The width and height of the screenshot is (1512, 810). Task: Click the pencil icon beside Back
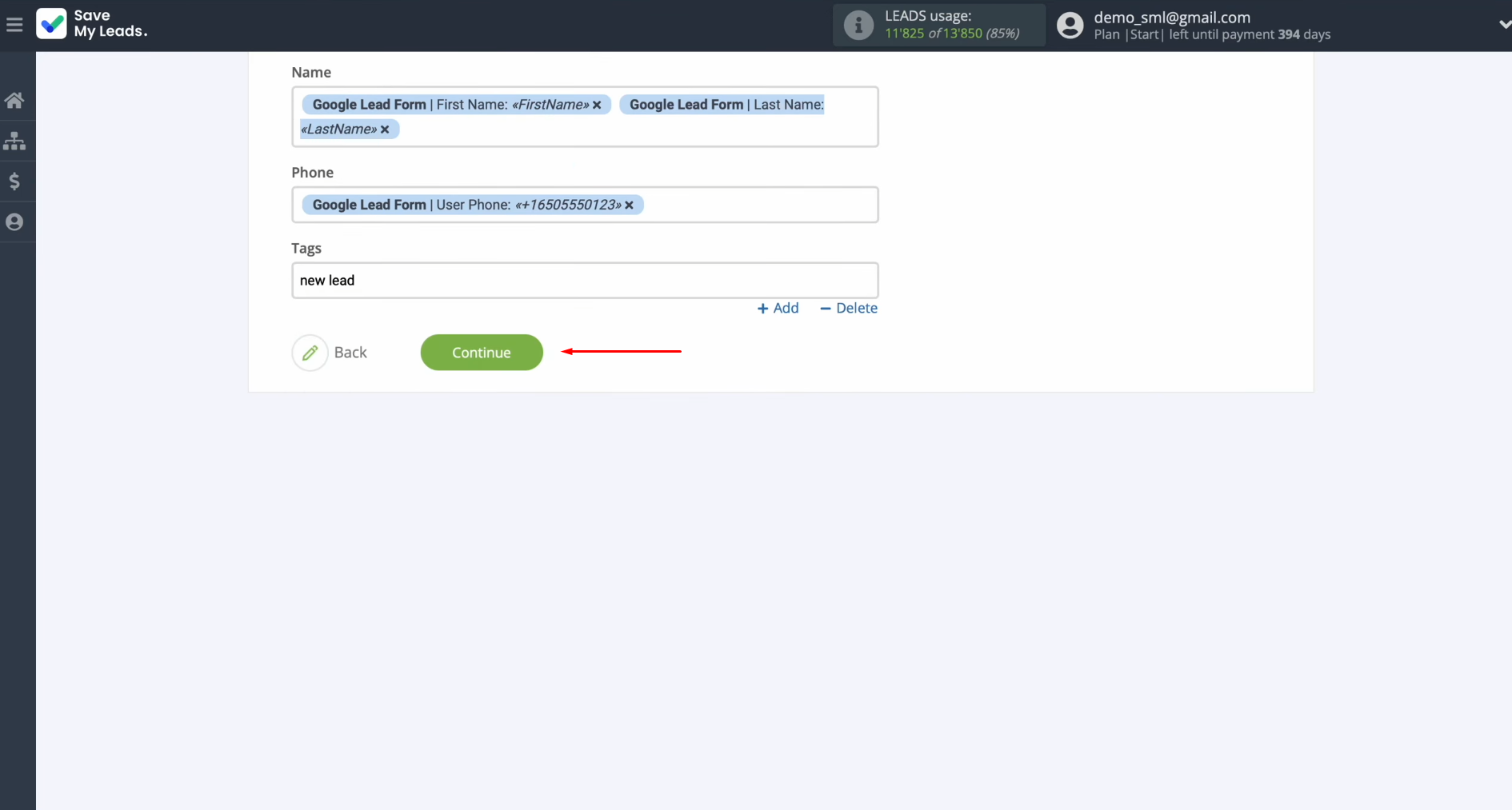(310, 353)
